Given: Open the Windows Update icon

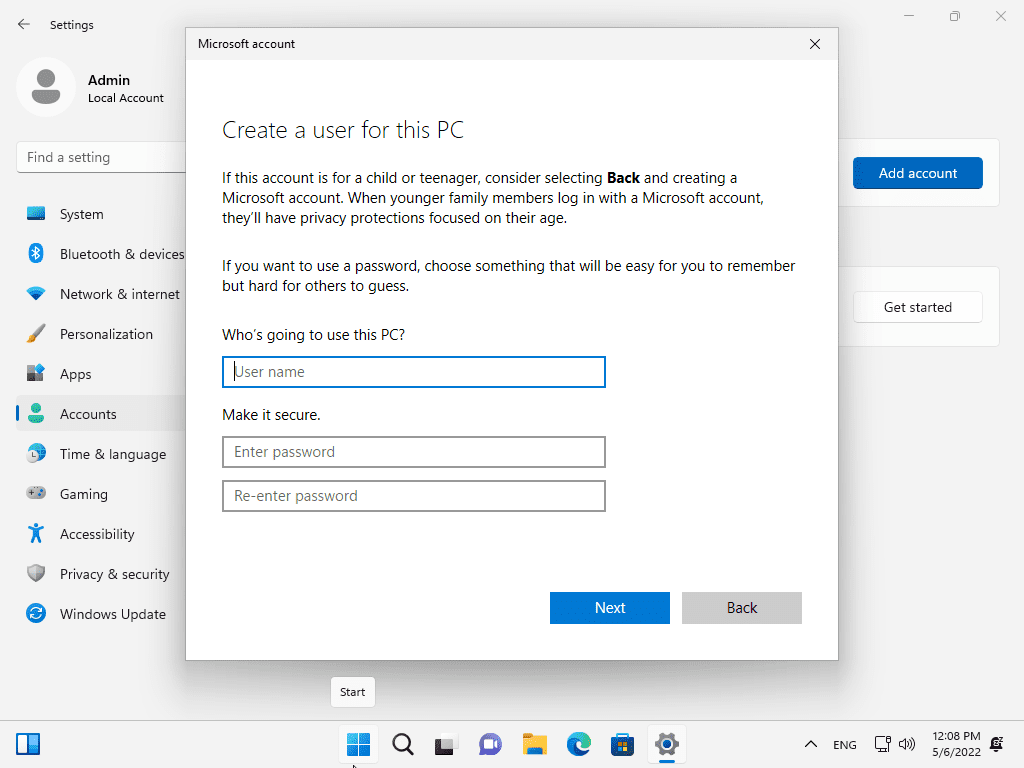Looking at the screenshot, I should (36, 614).
